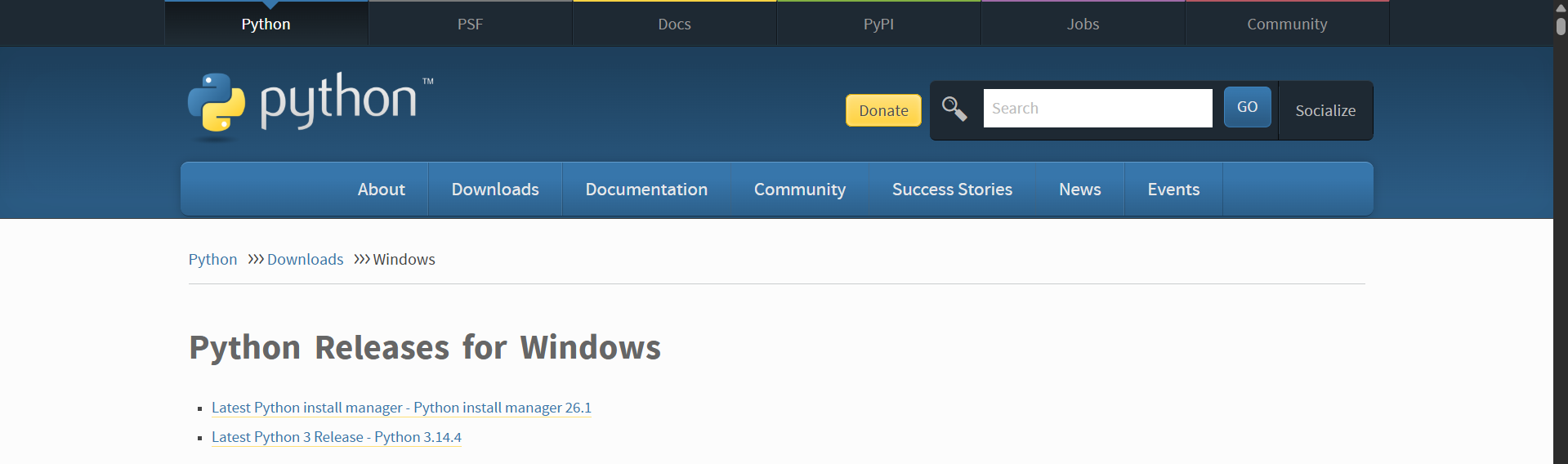Screen dimensions: 1568x464
Task: Open the Python top navigation tab
Action: point(266,24)
